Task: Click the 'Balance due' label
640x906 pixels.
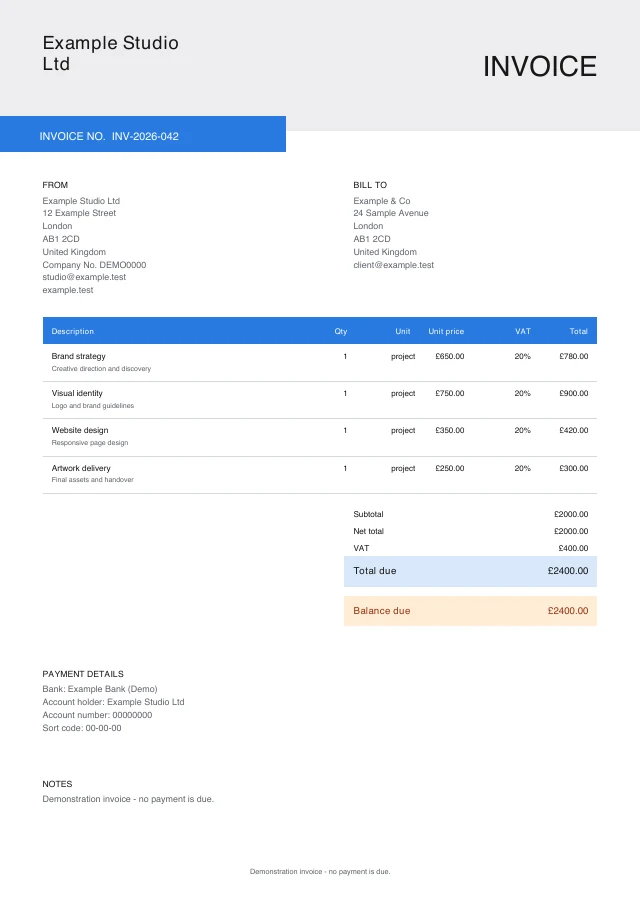Action: [x=381, y=611]
